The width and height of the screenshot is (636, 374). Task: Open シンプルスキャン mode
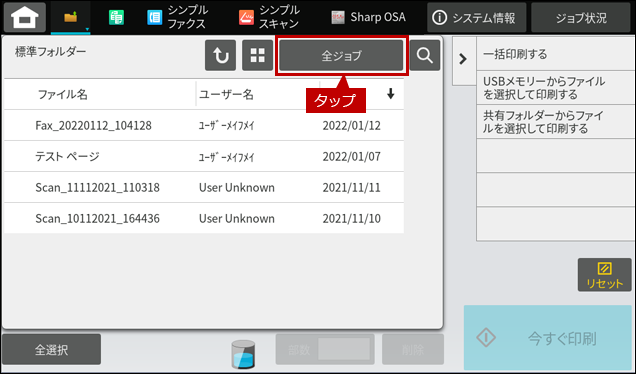coord(269,17)
